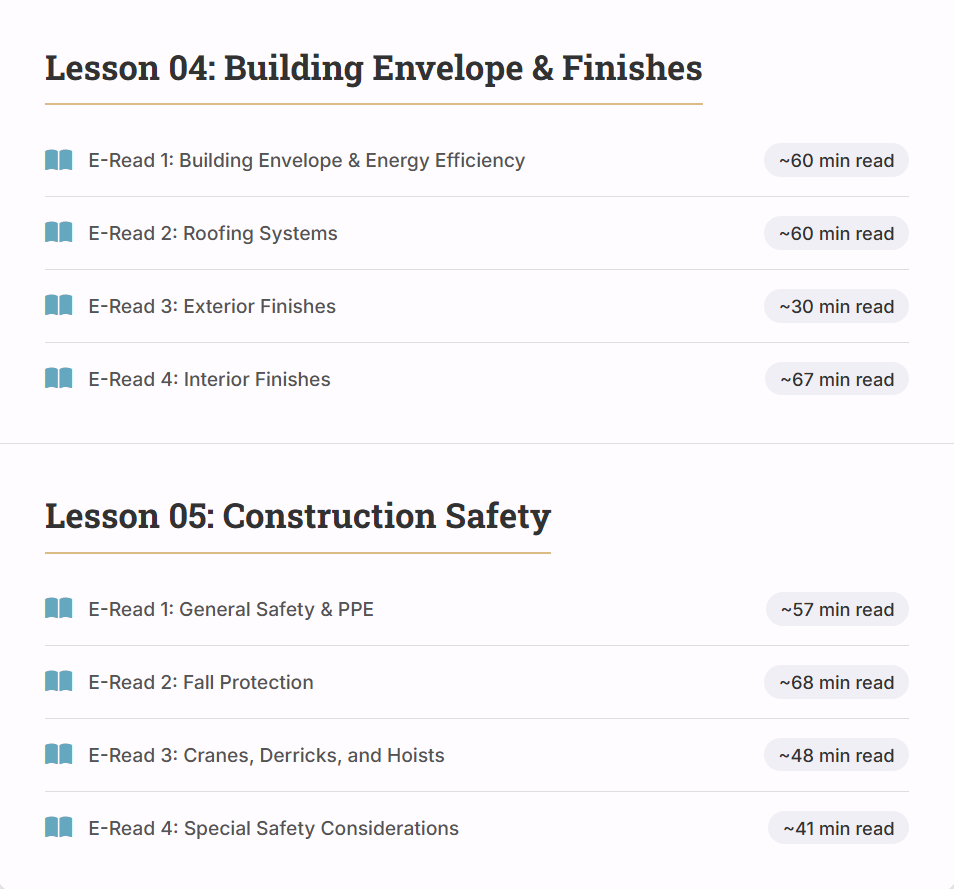Click the Fall Protection book icon
954x889 pixels.
[x=59, y=682]
